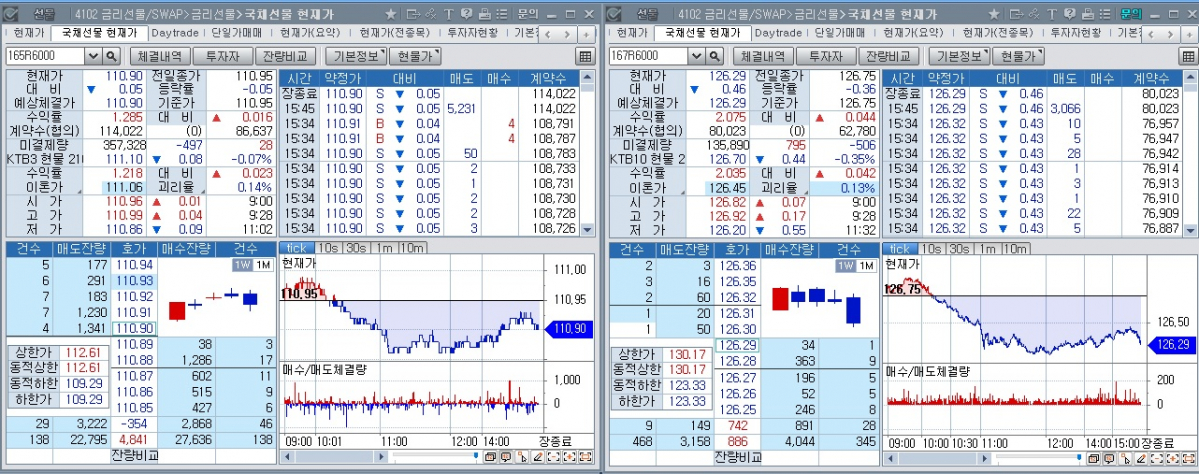The width and height of the screenshot is (1199, 474).
Task: Click symbol code field 167R6000
Action: 648,56
